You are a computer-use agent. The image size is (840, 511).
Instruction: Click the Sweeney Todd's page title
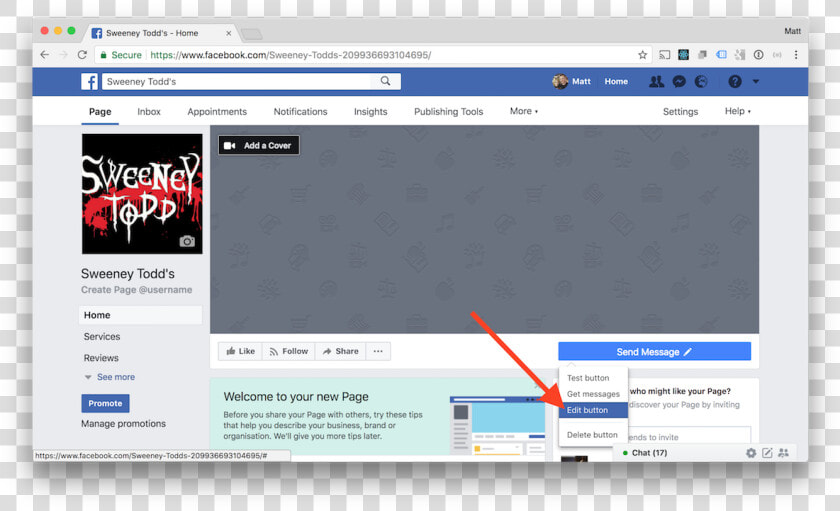(128, 274)
